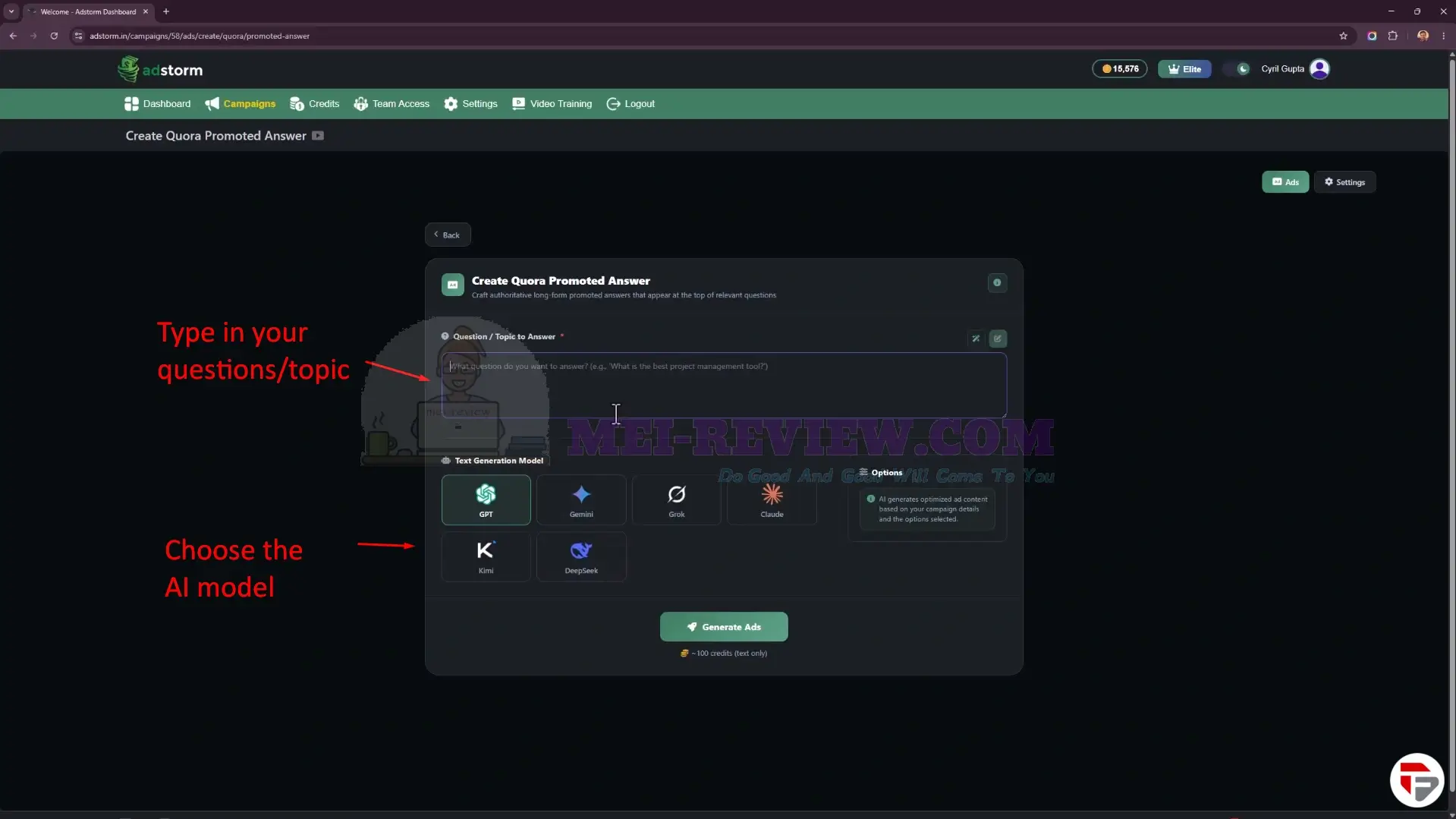Click the floating chat widget icon
Image resolution: width=1456 pixels, height=819 pixels.
[1417, 780]
